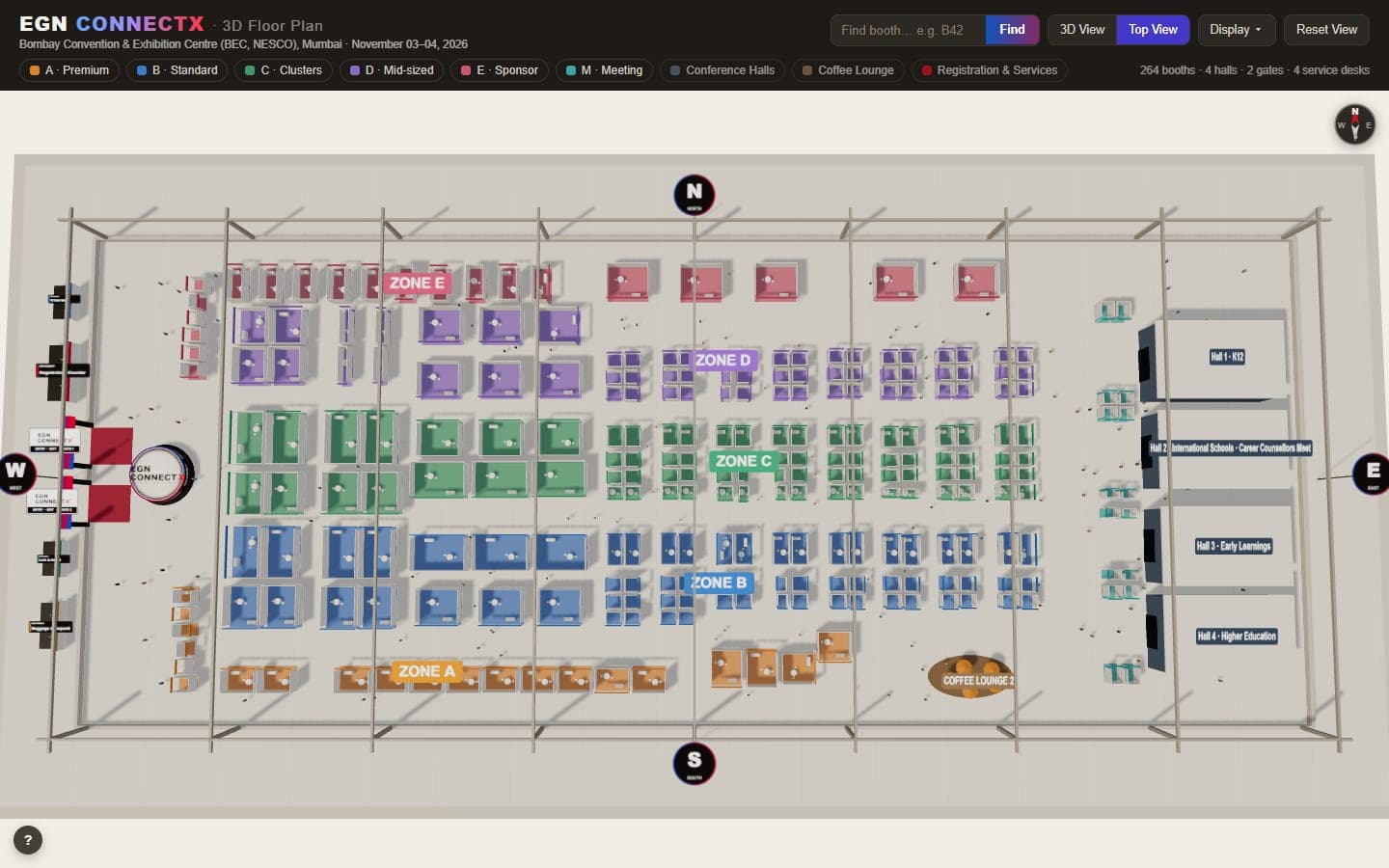Toggle the C · Clusters legend filter
This screenshot has height=868, width=1389.
point(284,70)
